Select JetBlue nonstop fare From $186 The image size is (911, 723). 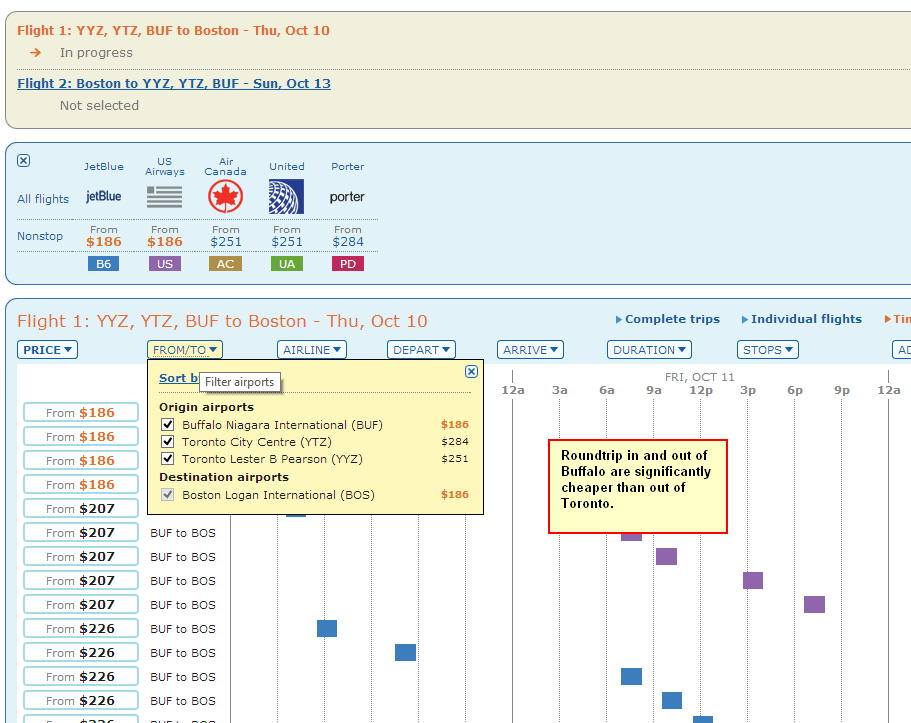[x=103, y=237]
